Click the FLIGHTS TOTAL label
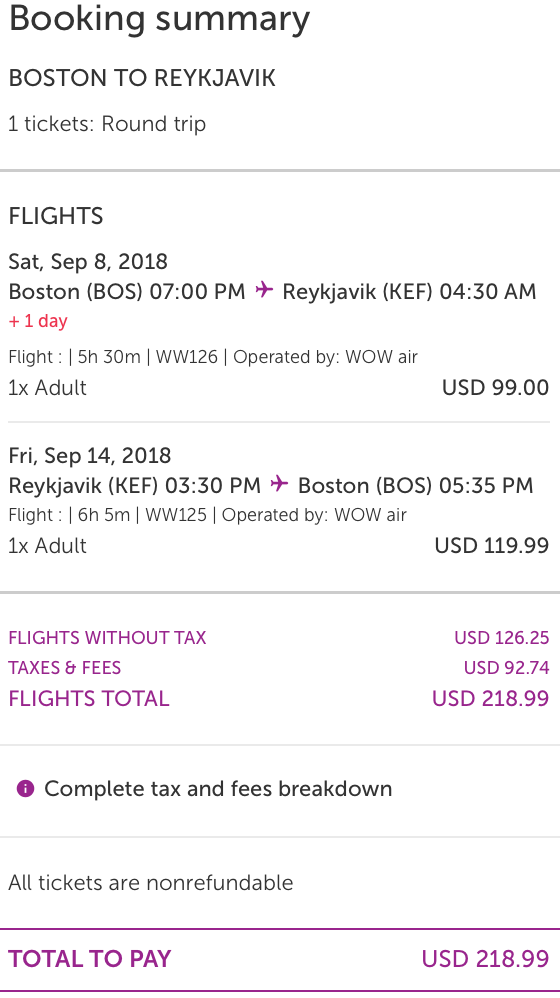 point(89,699)
